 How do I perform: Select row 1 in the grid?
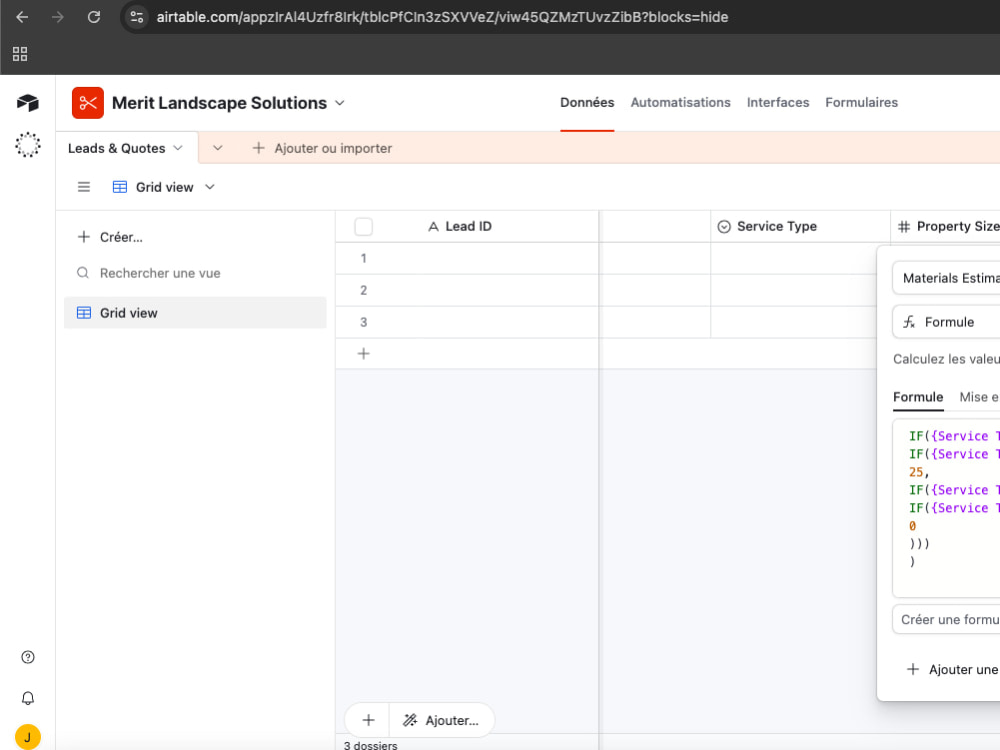pos(364,258)
